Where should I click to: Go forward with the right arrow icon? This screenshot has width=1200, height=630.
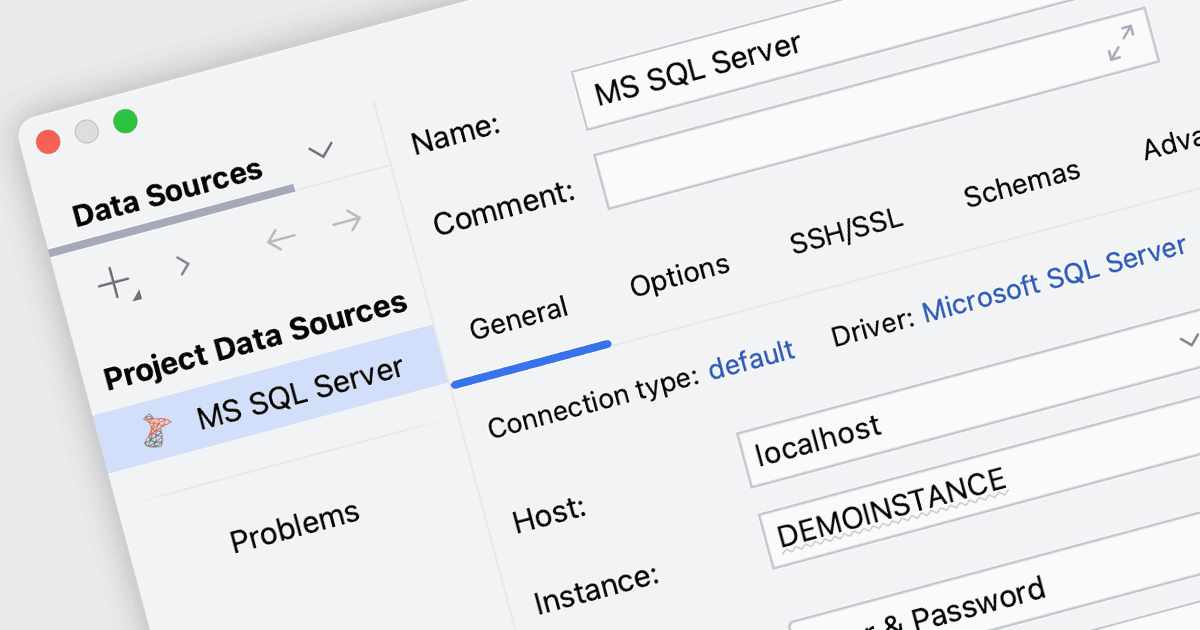[x=346, y=221]
